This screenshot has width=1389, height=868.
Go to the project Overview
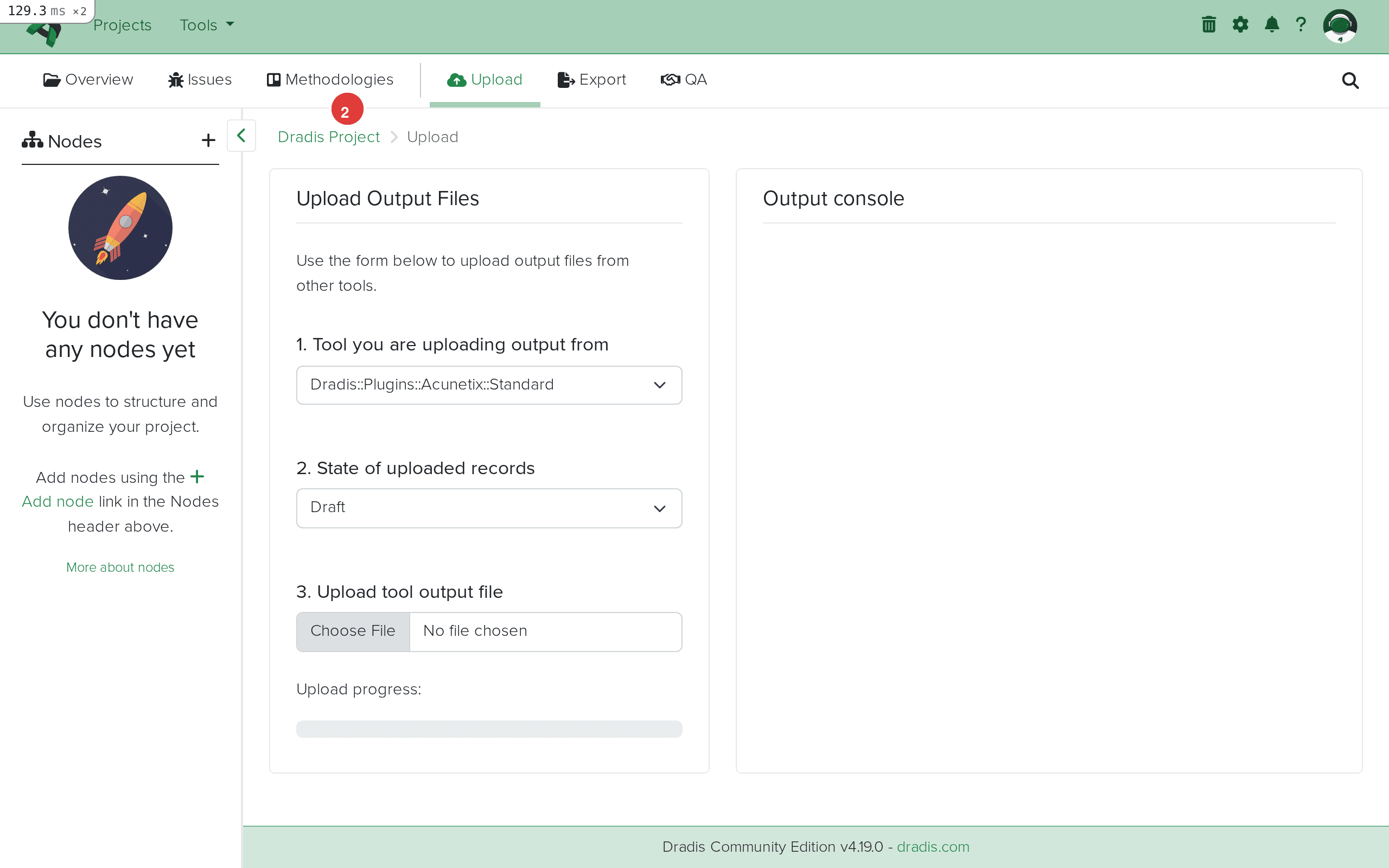pos(88,80)
